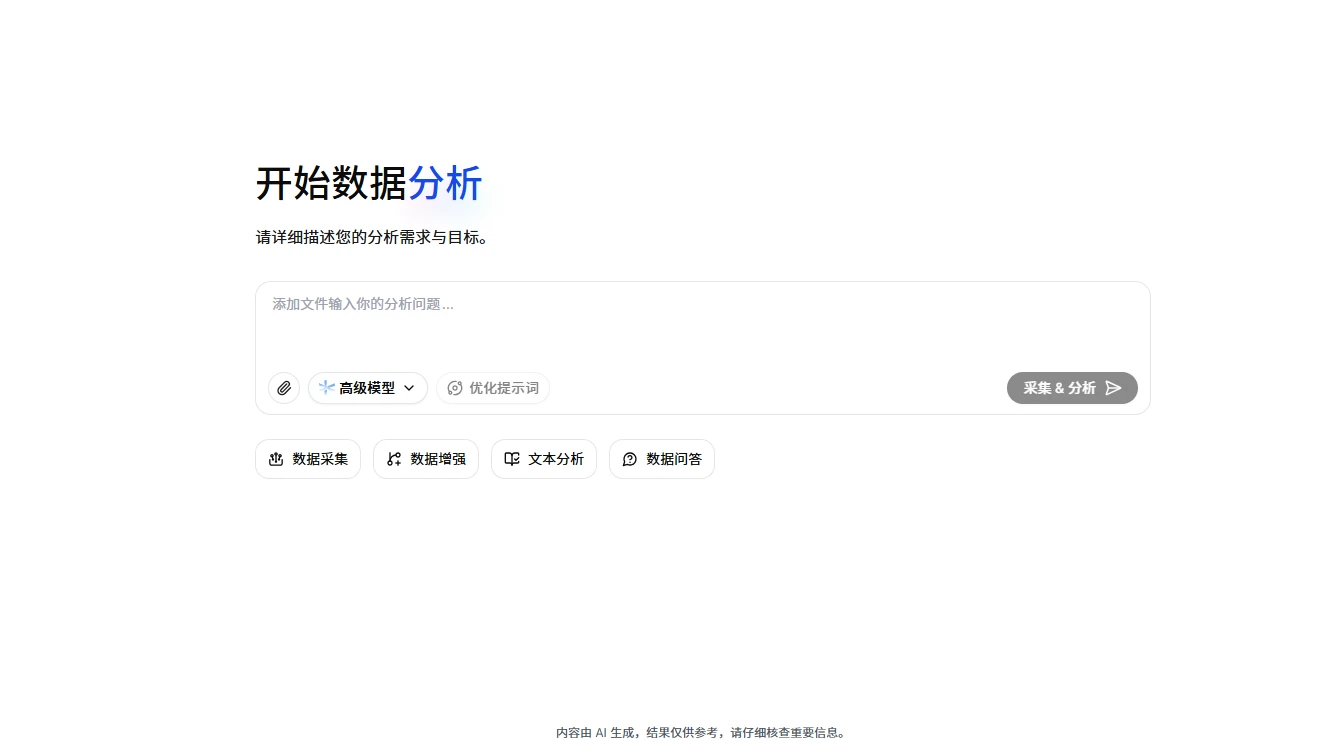Open the 高级模型 model selector
Viewport: 1336px width, 741px height.
(367, 388)
